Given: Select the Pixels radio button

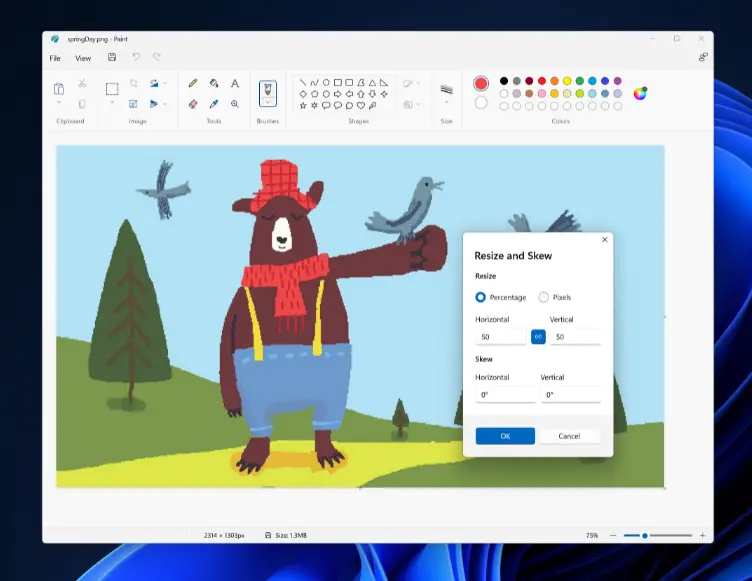Looking at the screenshot, I should point(543,297).
